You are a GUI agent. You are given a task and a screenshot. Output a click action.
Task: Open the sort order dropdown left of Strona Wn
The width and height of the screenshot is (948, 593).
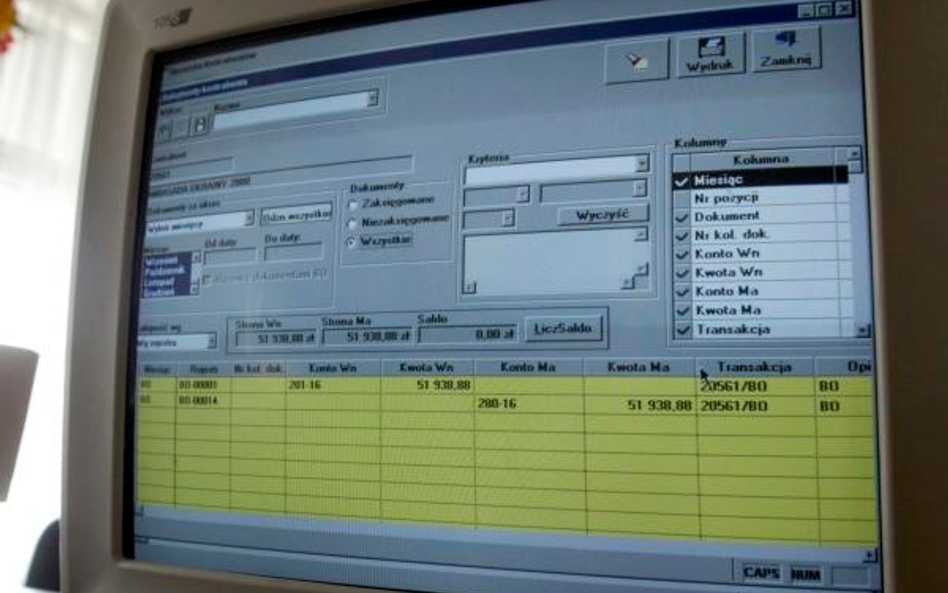tap(211, 342)
